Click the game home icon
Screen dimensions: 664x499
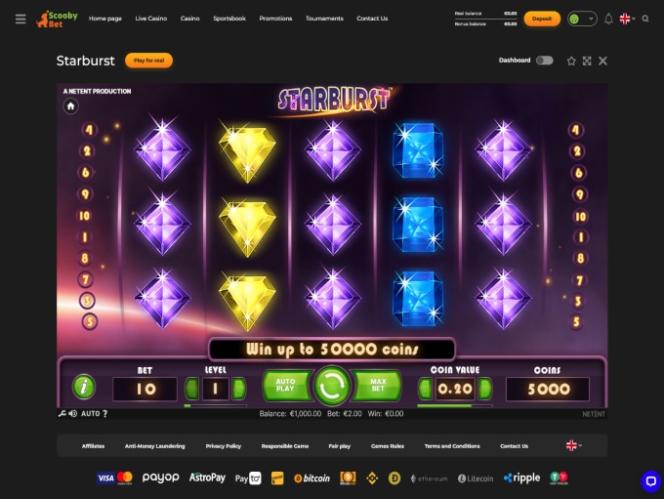click(x=71, y=106)
